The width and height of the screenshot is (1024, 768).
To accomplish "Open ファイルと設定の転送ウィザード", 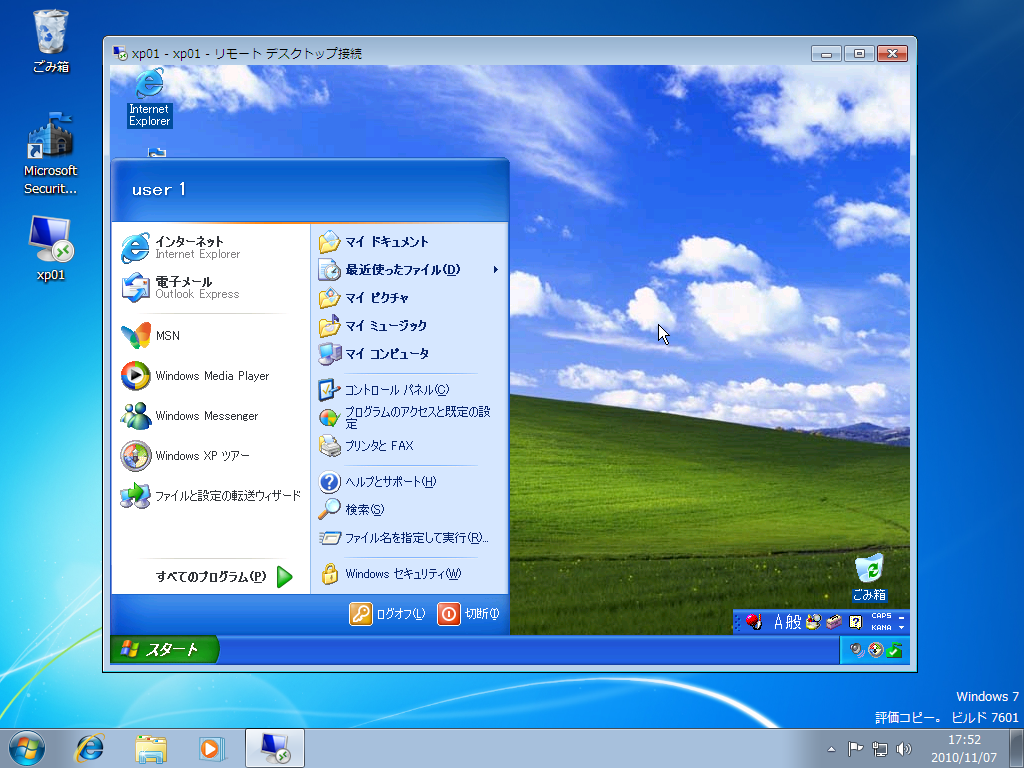I will pyautogui.click(x=211, y=496).
